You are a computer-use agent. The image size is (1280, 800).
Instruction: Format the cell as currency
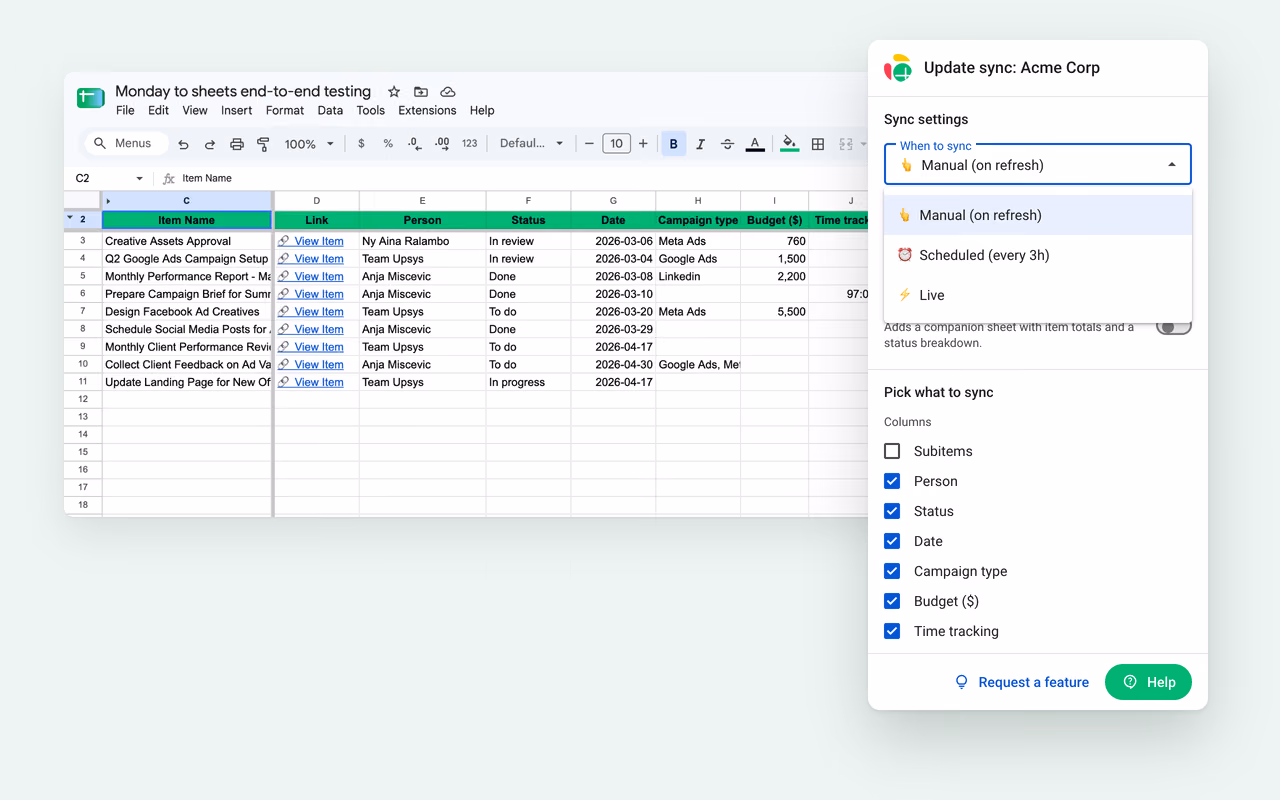[x=361, y=144]
